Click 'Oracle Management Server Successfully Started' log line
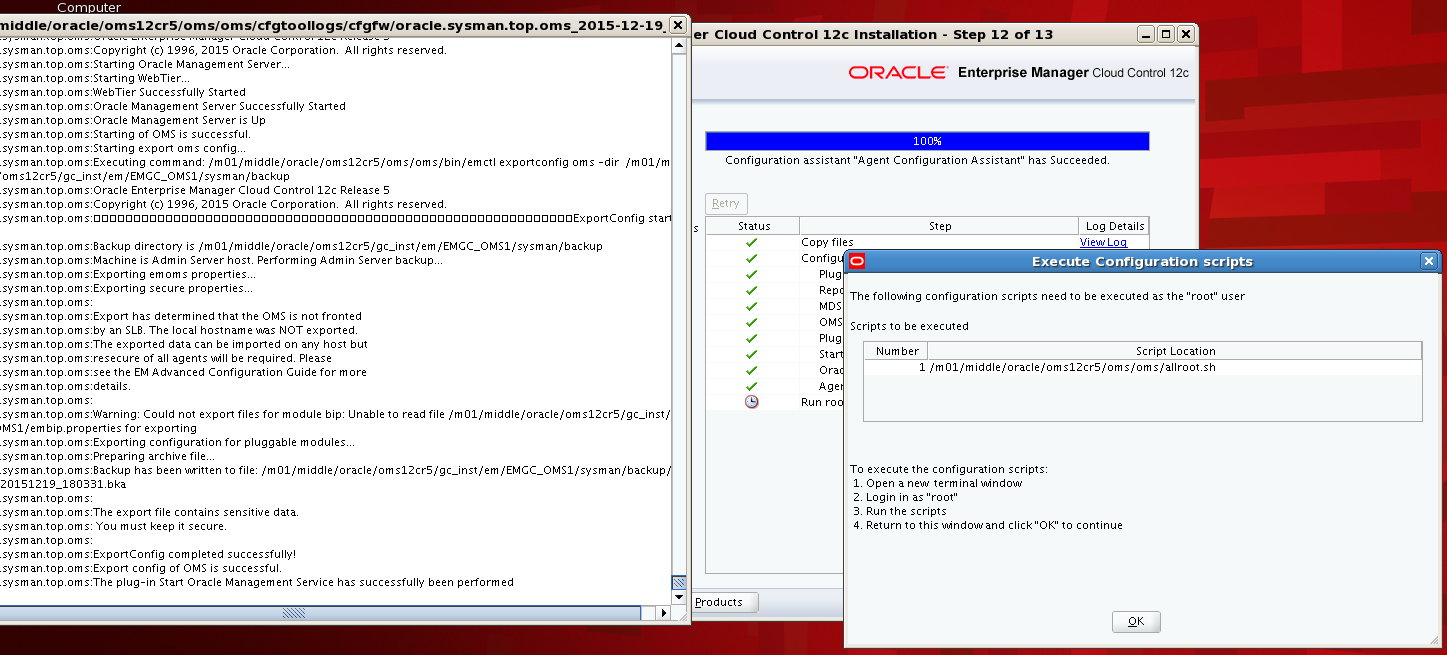This screenshot has height=655, width=1447. [x=219, y=106]
